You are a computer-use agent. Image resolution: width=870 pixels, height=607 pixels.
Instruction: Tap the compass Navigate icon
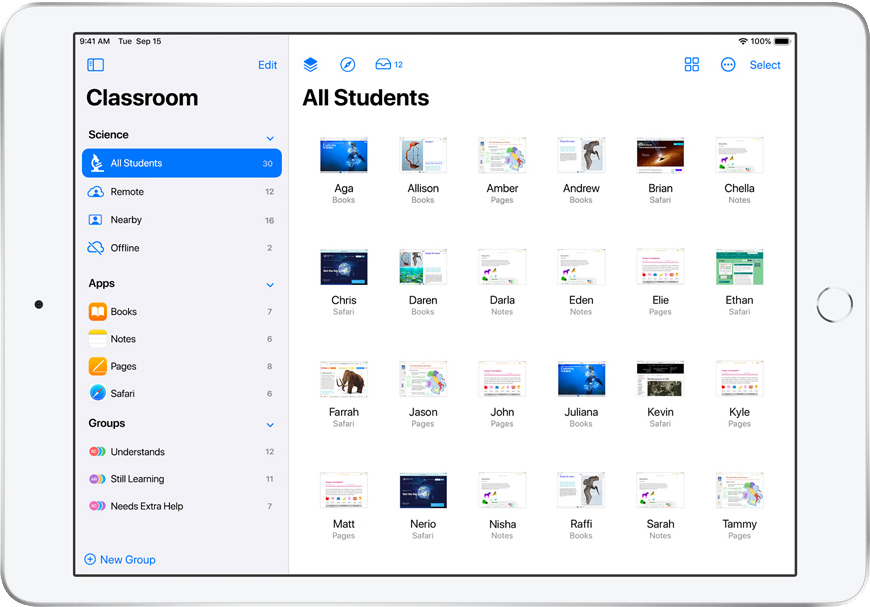point(347,65)
